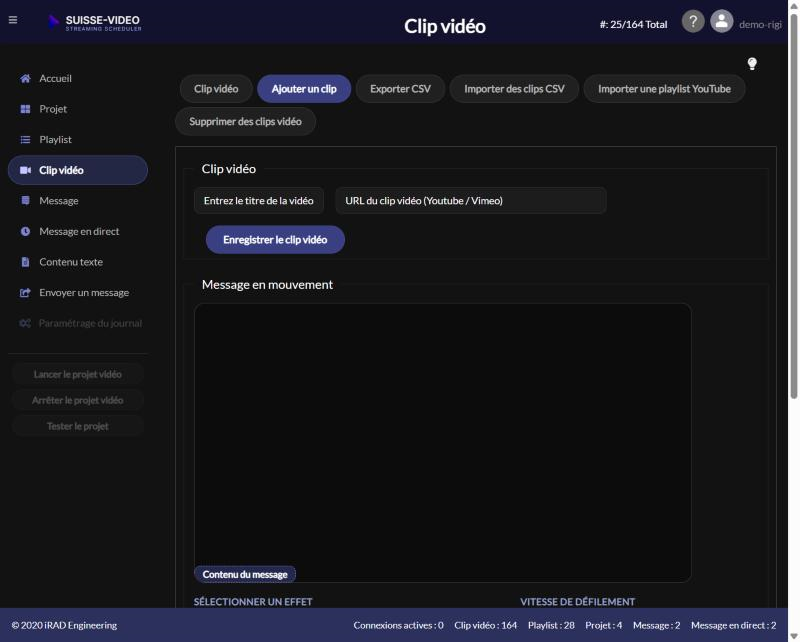Click the Contenu du message label
This screenshot has width=800, height=642.
245,574
